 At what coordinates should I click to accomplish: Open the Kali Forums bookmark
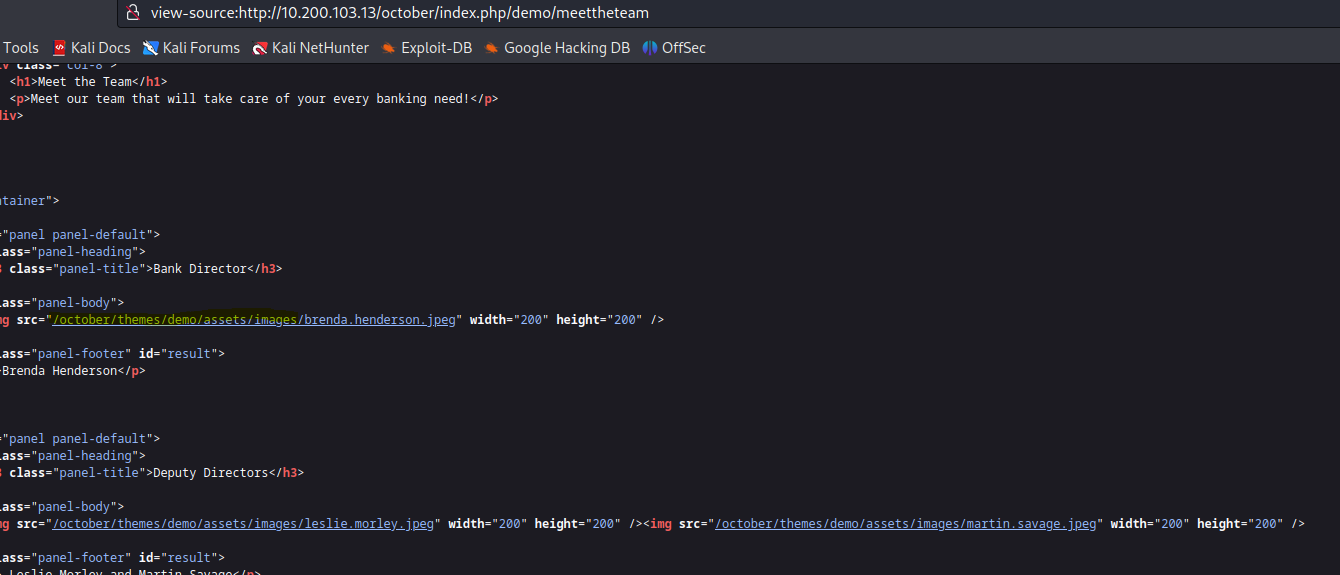[191, 48]
